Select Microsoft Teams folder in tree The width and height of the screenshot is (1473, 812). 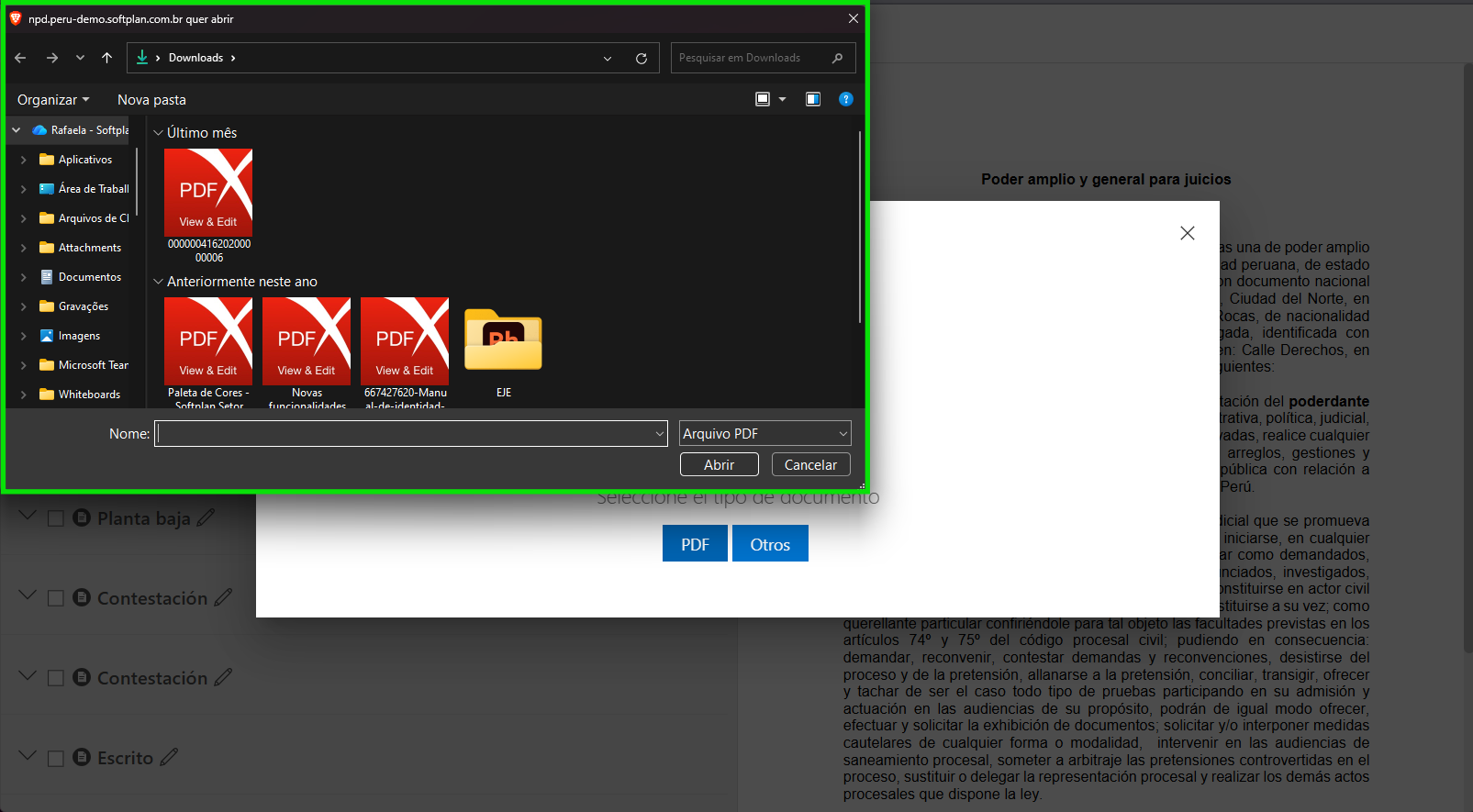84,365
